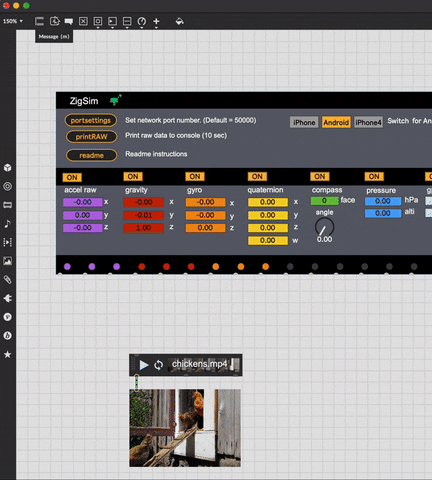Add a Button object from top toolbar
Image resolution: width=432 pixels, height=480 pixels.
pos(98,21)
